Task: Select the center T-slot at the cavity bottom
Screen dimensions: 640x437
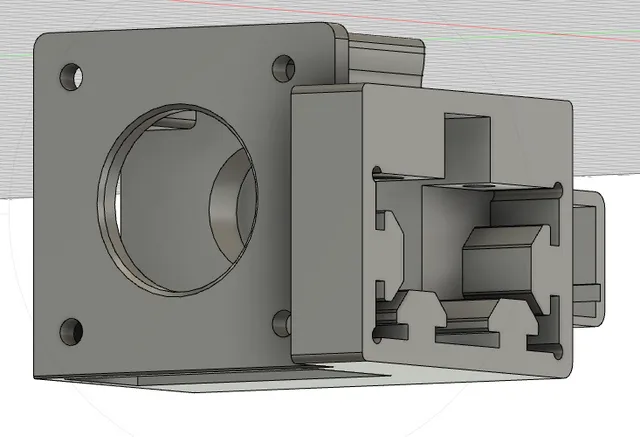Action: pos(468,324)
